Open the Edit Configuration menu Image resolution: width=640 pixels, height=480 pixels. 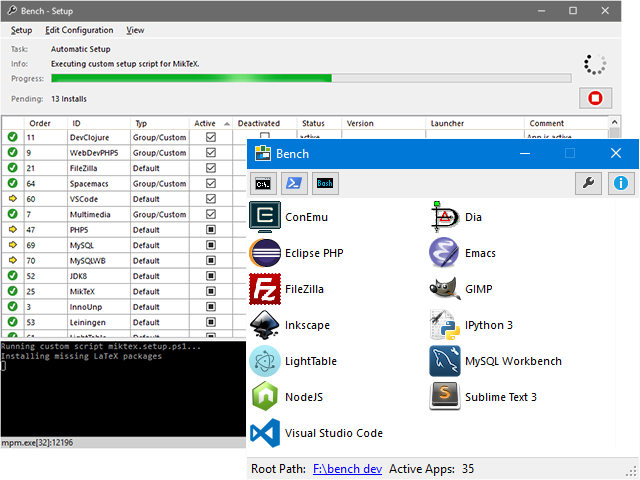(79, 30)
